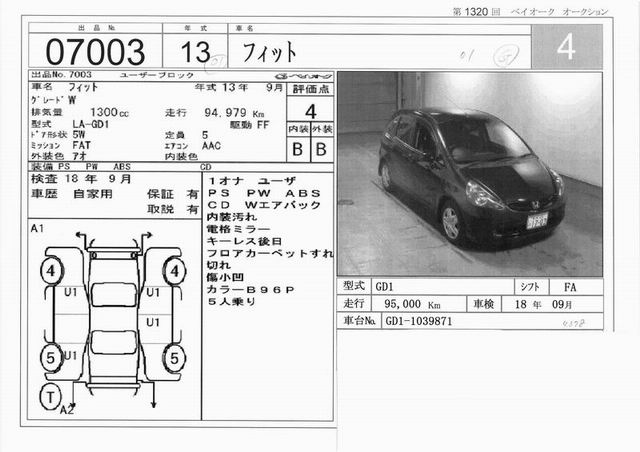Click the 定員 5 seating capacity entry
The height and width of the screenshot is (452, 640).
[187, 135]
